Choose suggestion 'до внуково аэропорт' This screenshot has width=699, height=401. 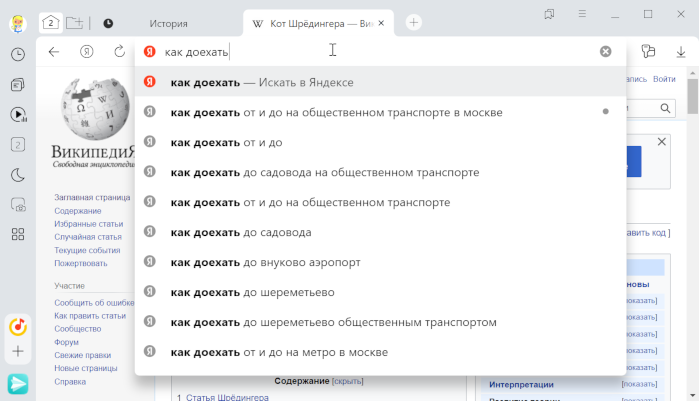tap(380, 262)
